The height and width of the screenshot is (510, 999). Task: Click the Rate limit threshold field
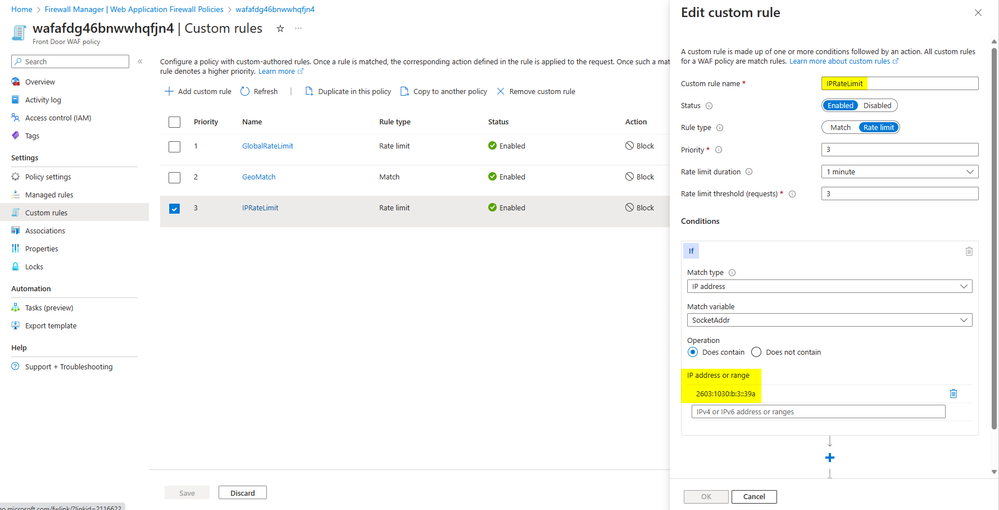click(900, 194)
